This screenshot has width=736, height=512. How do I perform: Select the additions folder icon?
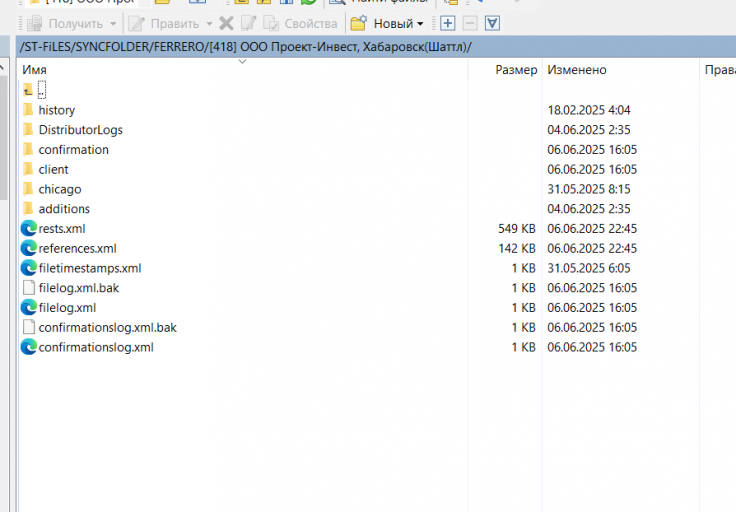28,208
